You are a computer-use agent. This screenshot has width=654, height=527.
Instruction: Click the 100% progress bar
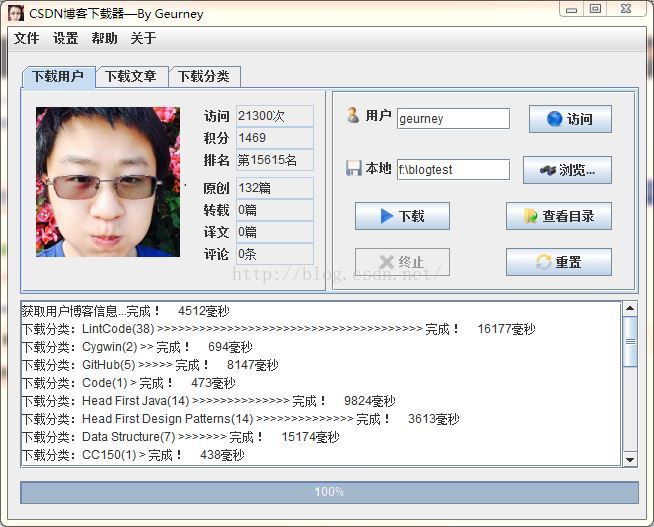pos(329,492)
